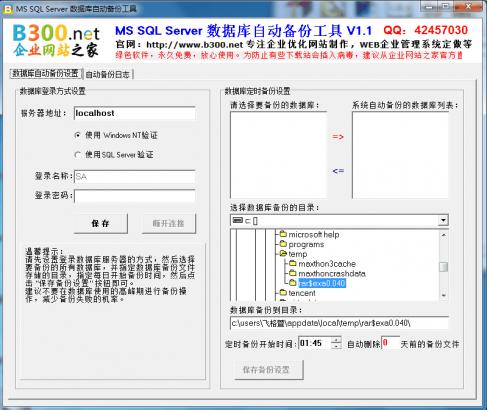Viewport: 487px width, 410px height.
Task: Click the app icon in the title bar
Action: tap(7, 9)
